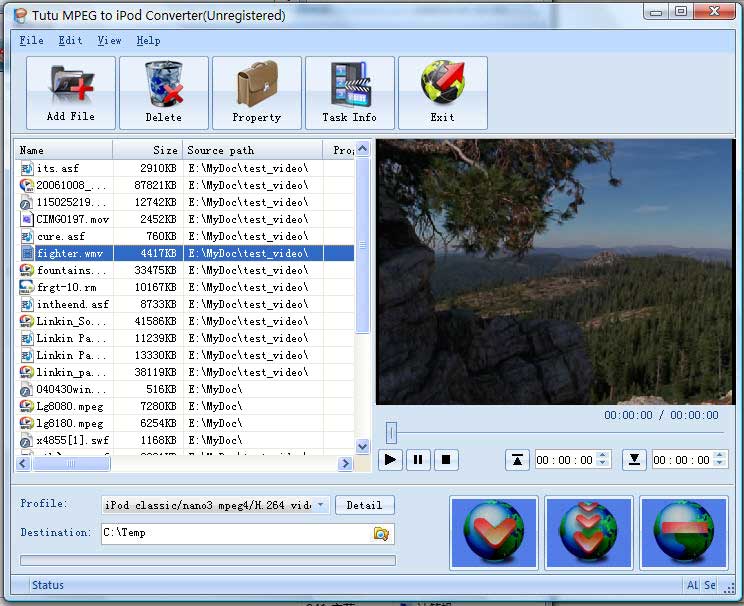Sort by the Size column header

(148, 150)
